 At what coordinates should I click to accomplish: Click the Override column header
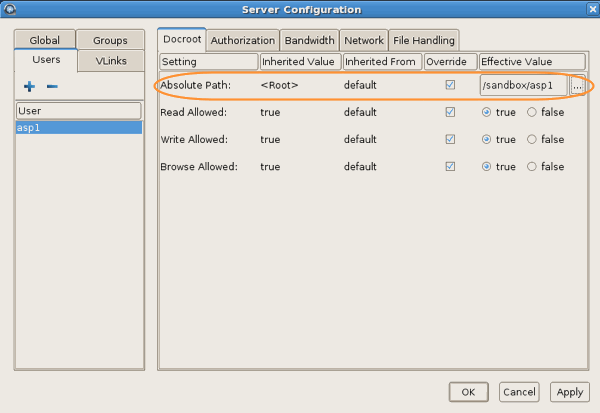pos(450,62)
